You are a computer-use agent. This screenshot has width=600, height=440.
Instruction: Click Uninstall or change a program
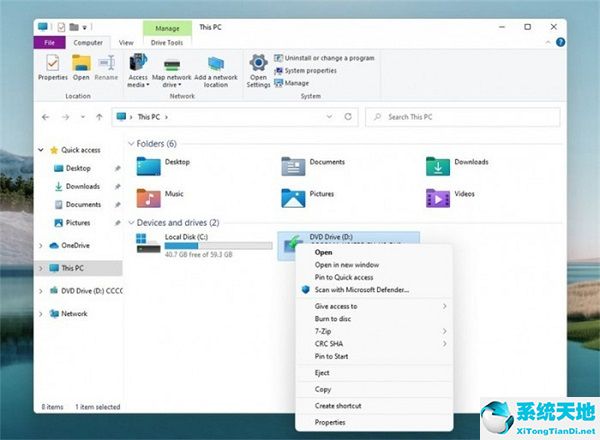coord(324,58)
